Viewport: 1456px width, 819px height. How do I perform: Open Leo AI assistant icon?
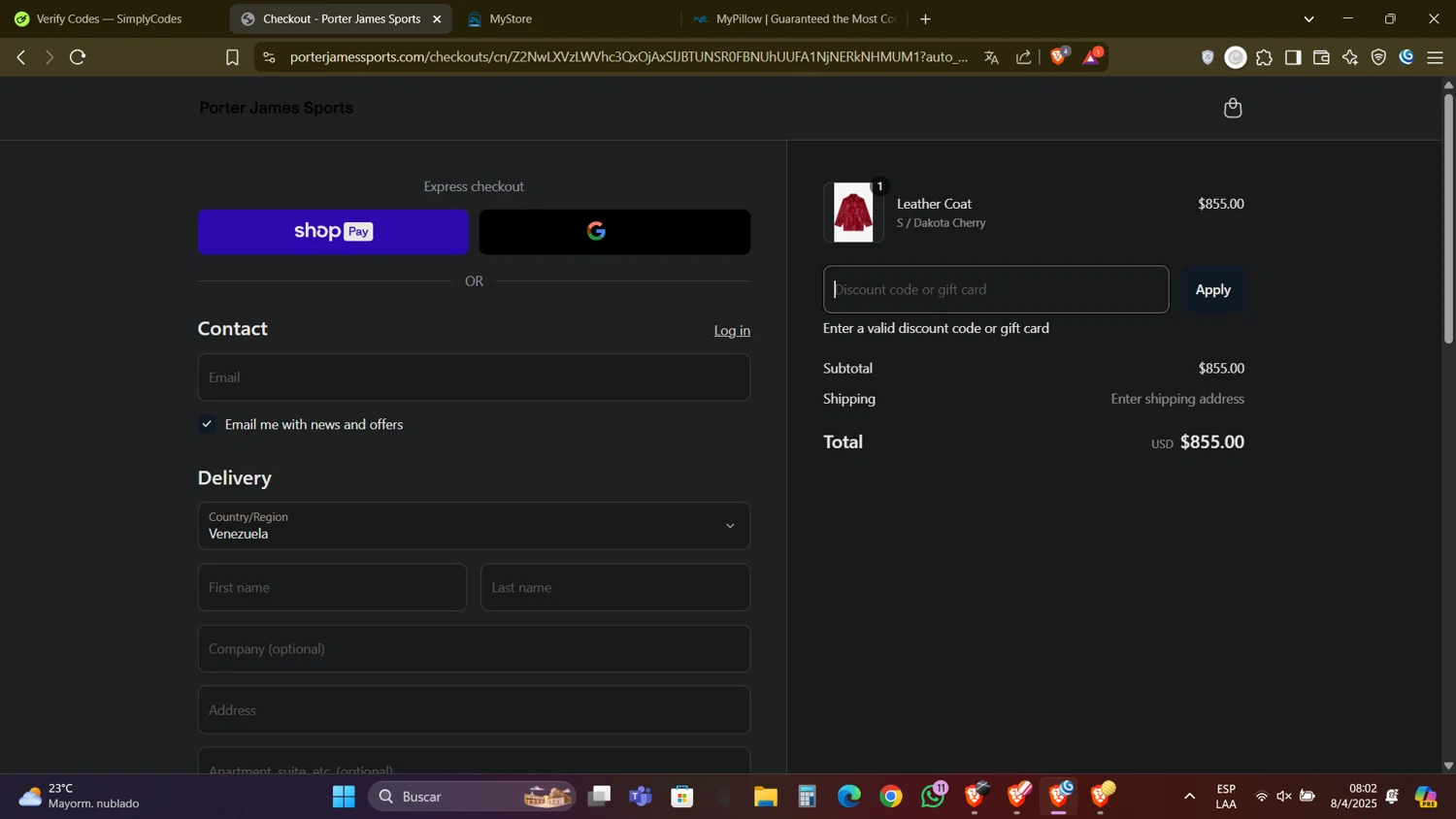[1350, 57]
